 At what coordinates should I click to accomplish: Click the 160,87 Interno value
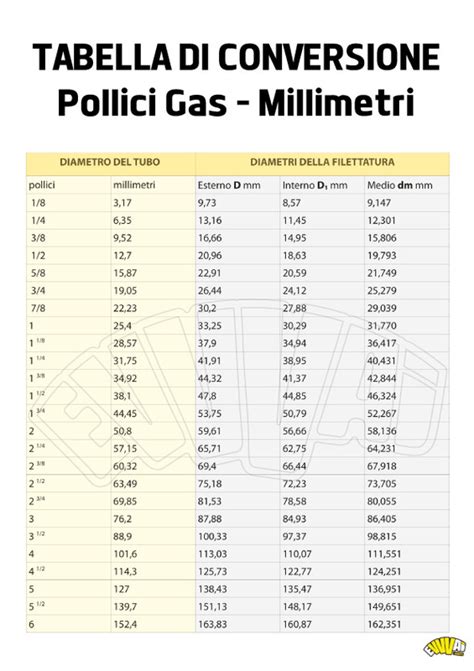point(297,624)
